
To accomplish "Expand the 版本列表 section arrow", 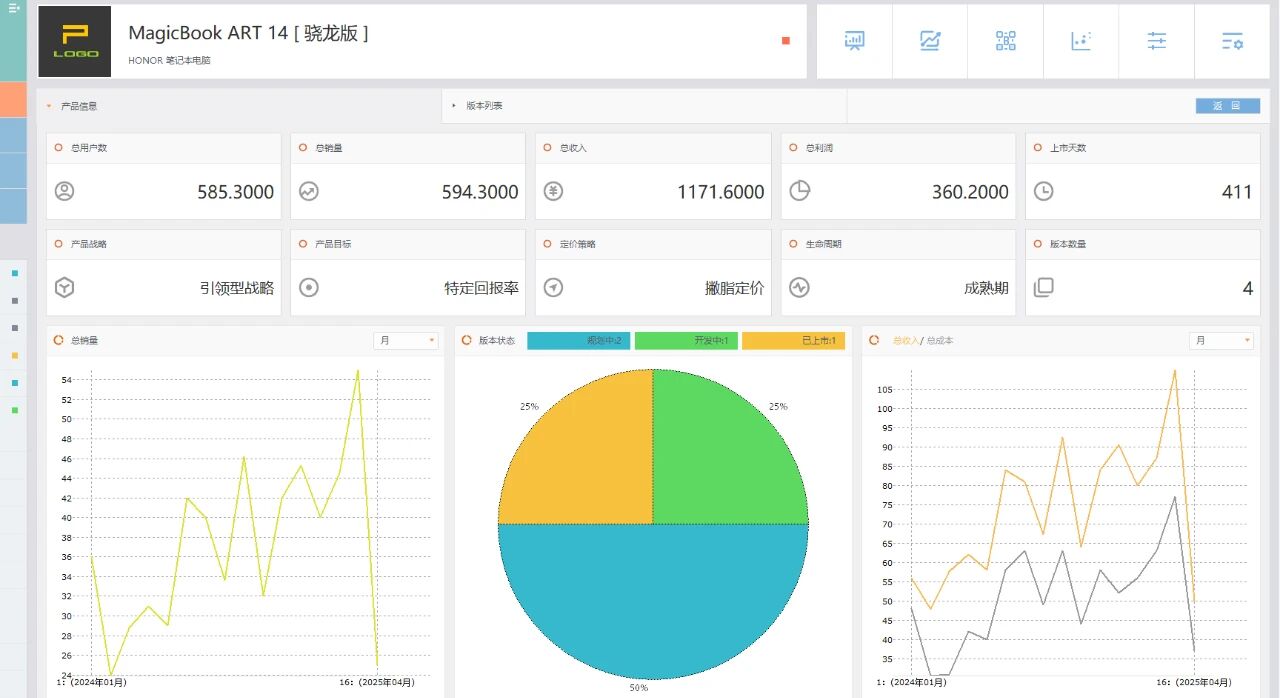I will (453, 105).
